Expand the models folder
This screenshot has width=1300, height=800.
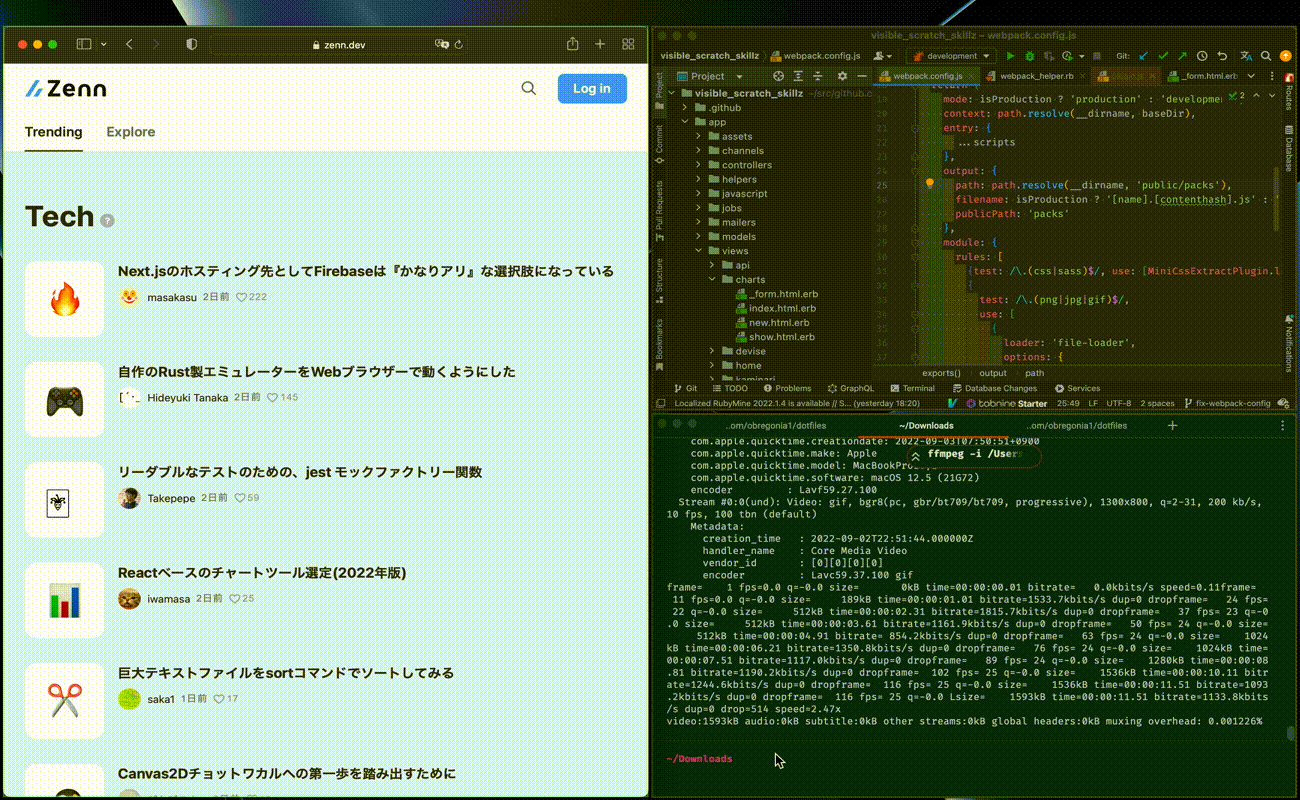pos(700,237)
